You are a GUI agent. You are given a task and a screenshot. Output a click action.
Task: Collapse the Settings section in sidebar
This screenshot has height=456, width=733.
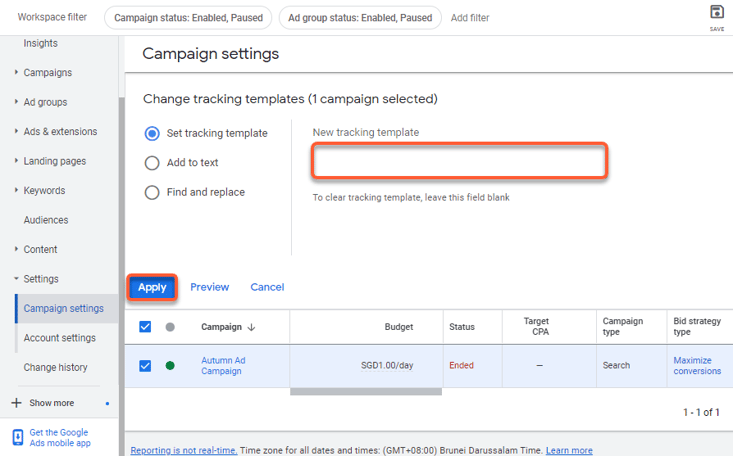click(16, 279)
